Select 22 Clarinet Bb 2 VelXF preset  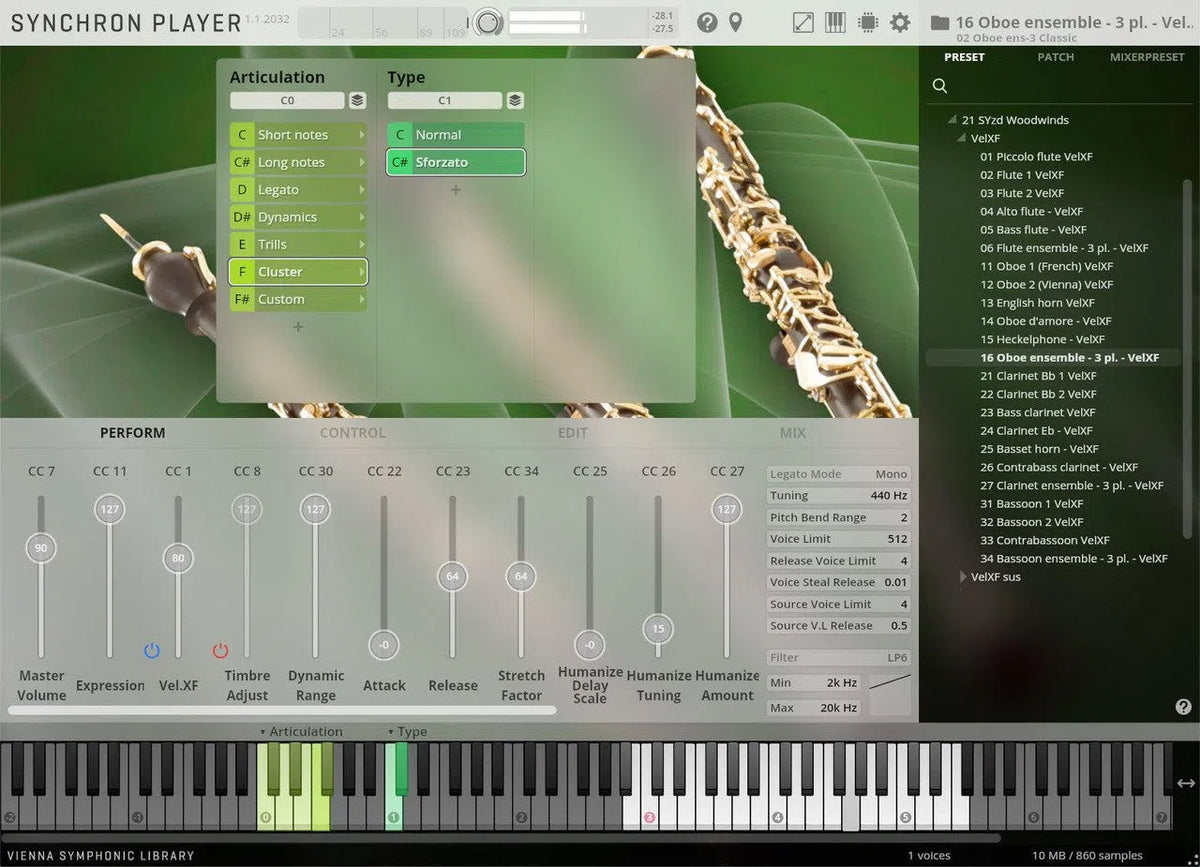[1038, 394]
